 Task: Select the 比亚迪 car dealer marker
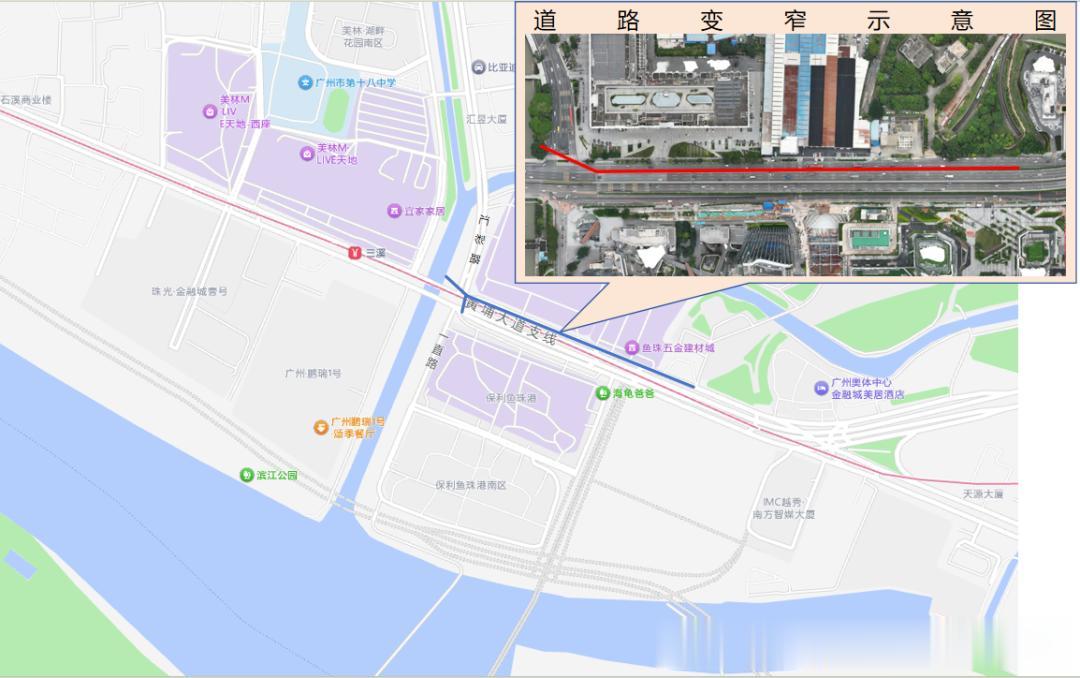point(479,67)
